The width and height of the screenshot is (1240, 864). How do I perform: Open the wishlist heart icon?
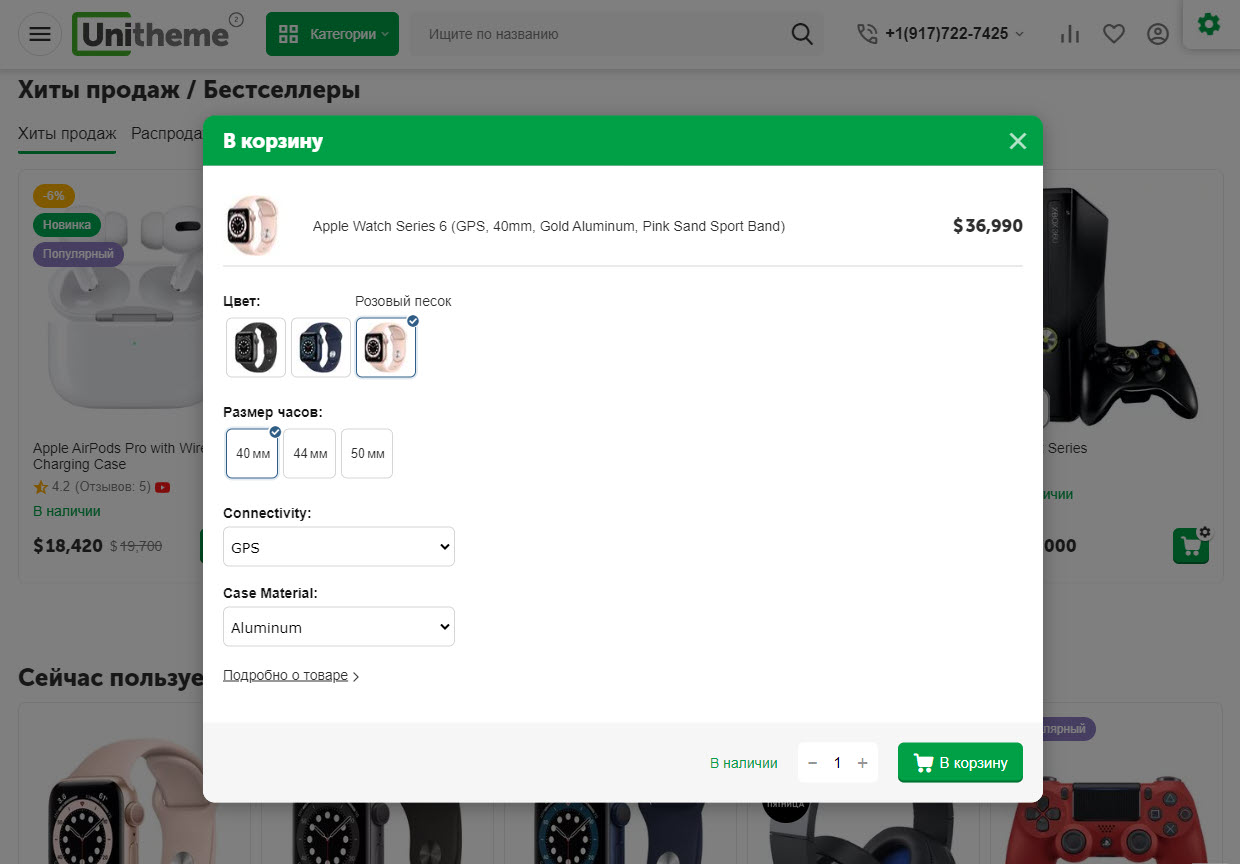click(1114, 34)
